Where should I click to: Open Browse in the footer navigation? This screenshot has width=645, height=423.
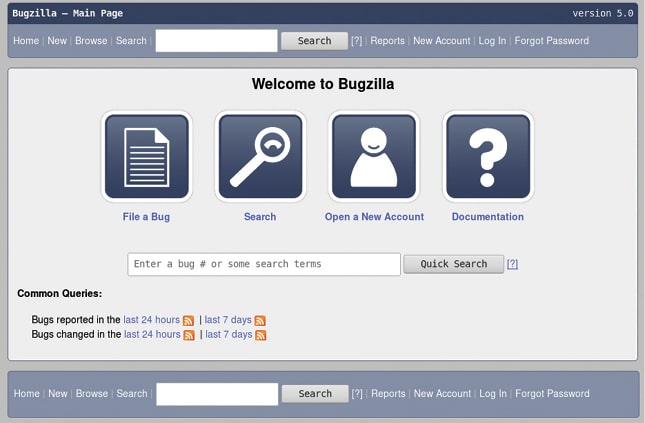[x=92, y=394]
